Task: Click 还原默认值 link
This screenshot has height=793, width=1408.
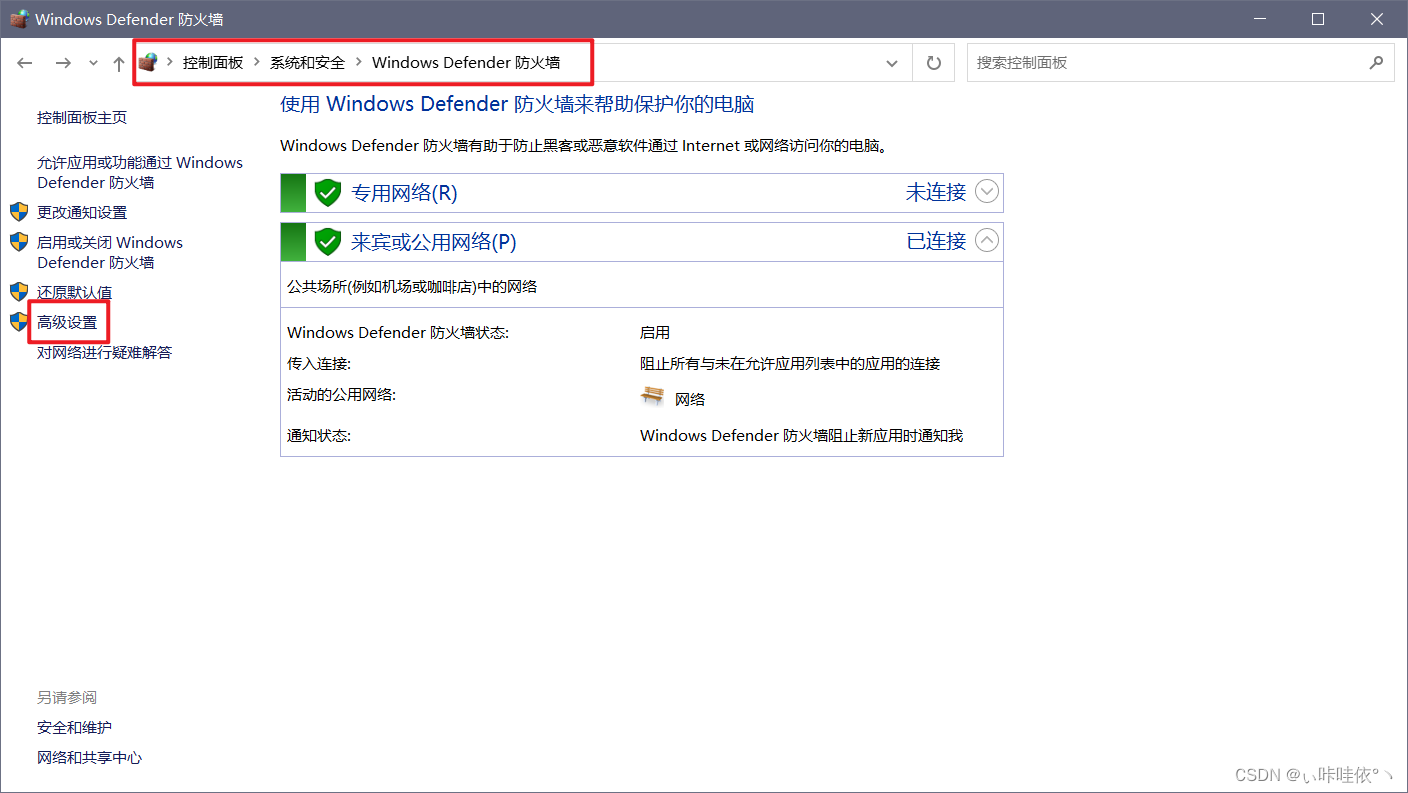Action: (75, 292)
